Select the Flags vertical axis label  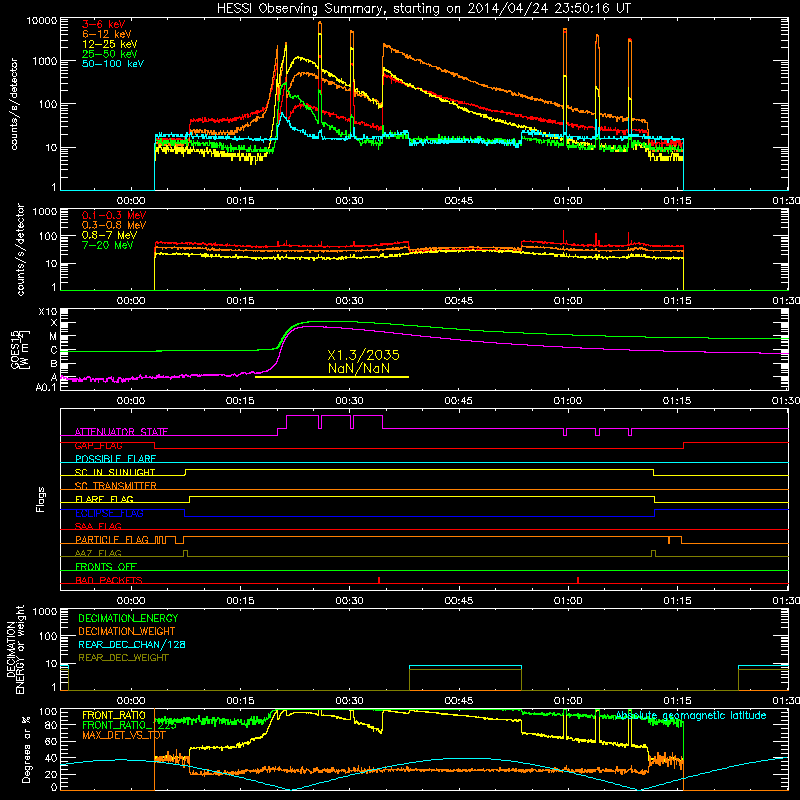click(x=41, y=499)
